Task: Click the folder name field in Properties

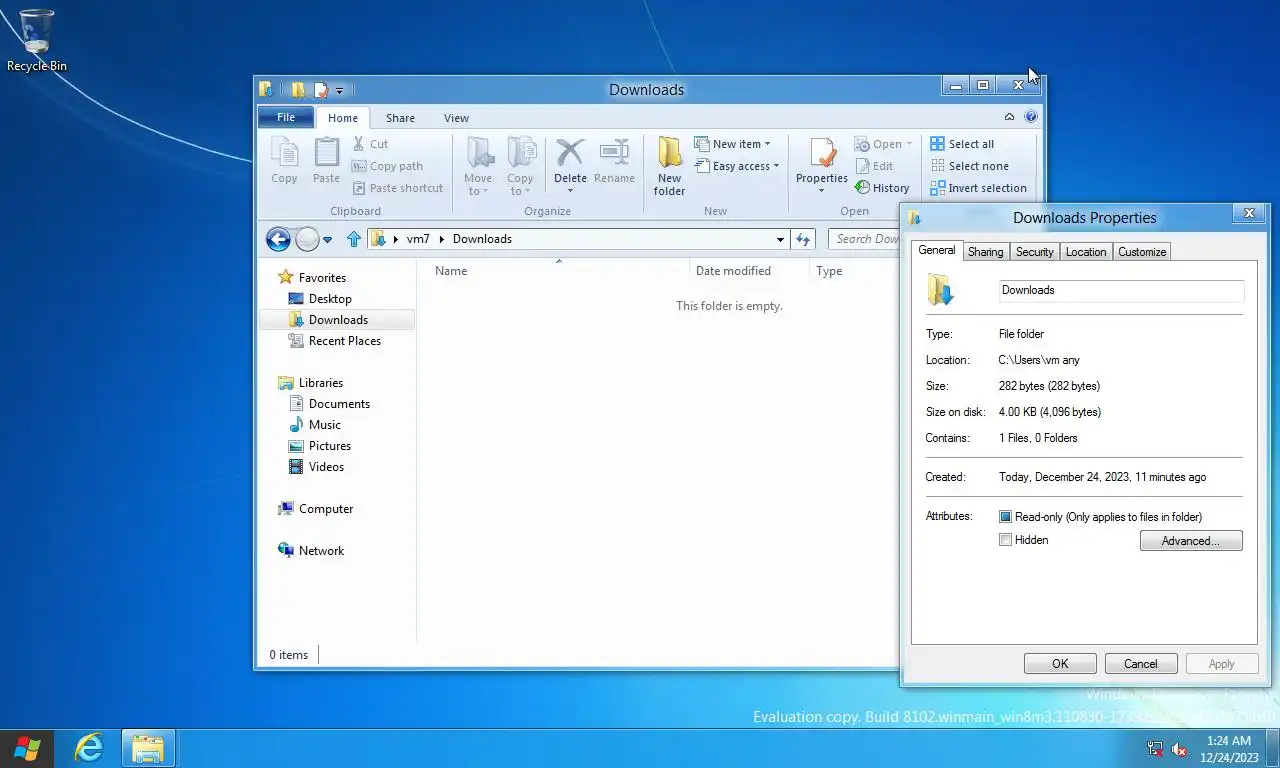Action: [x=1121, y=290]
